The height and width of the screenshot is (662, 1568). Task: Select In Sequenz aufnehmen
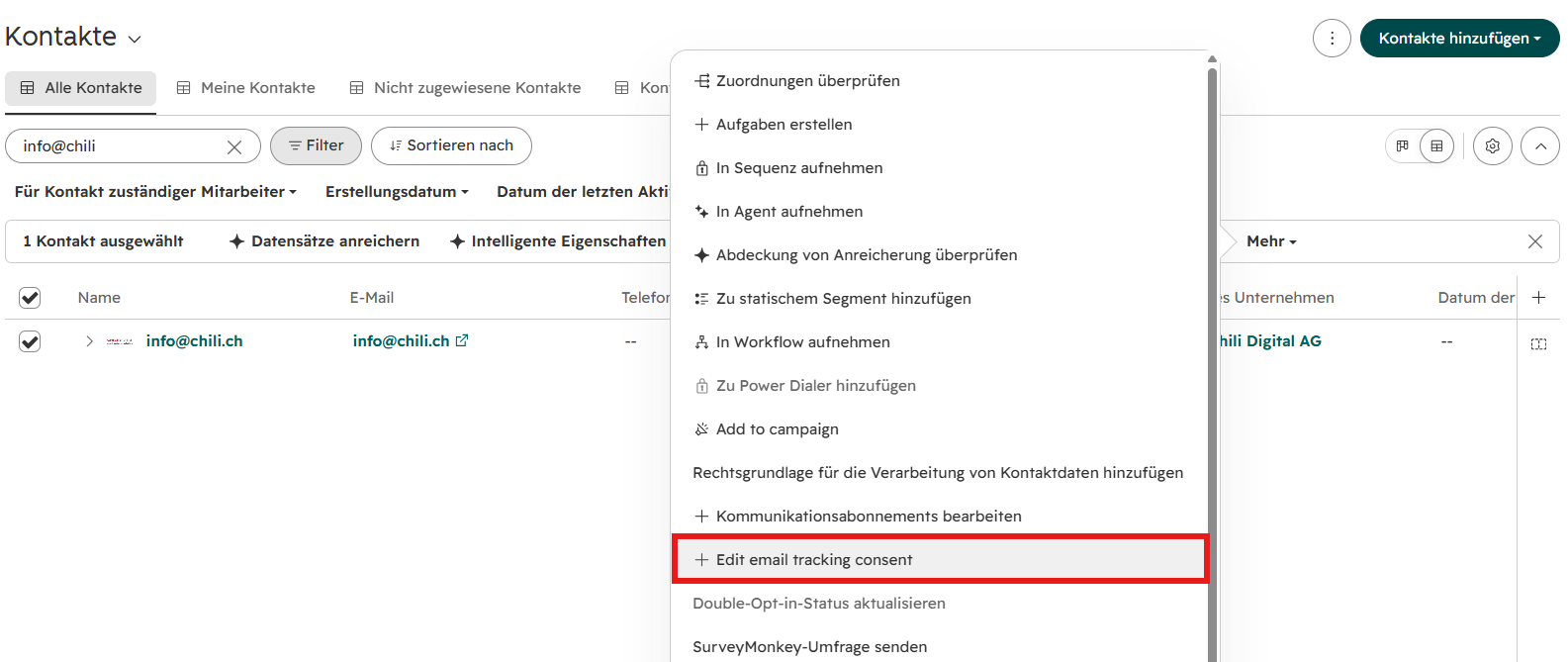[940, 168]
